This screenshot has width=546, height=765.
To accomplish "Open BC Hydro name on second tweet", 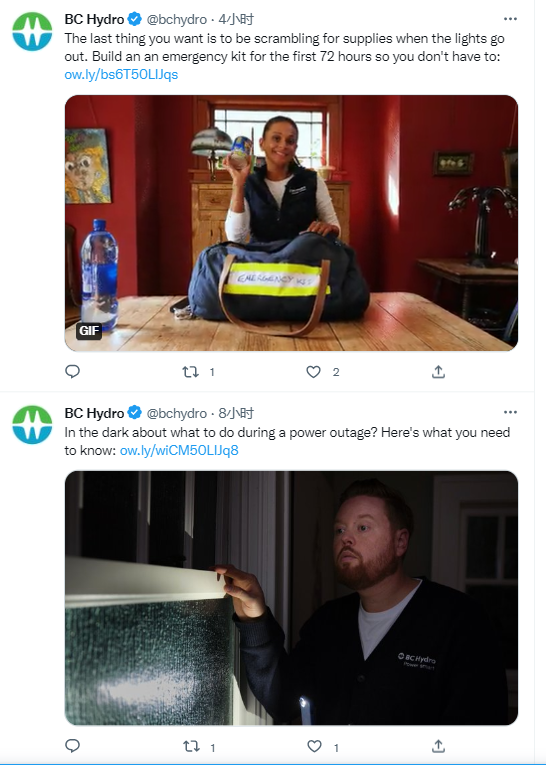I will 94,413.
